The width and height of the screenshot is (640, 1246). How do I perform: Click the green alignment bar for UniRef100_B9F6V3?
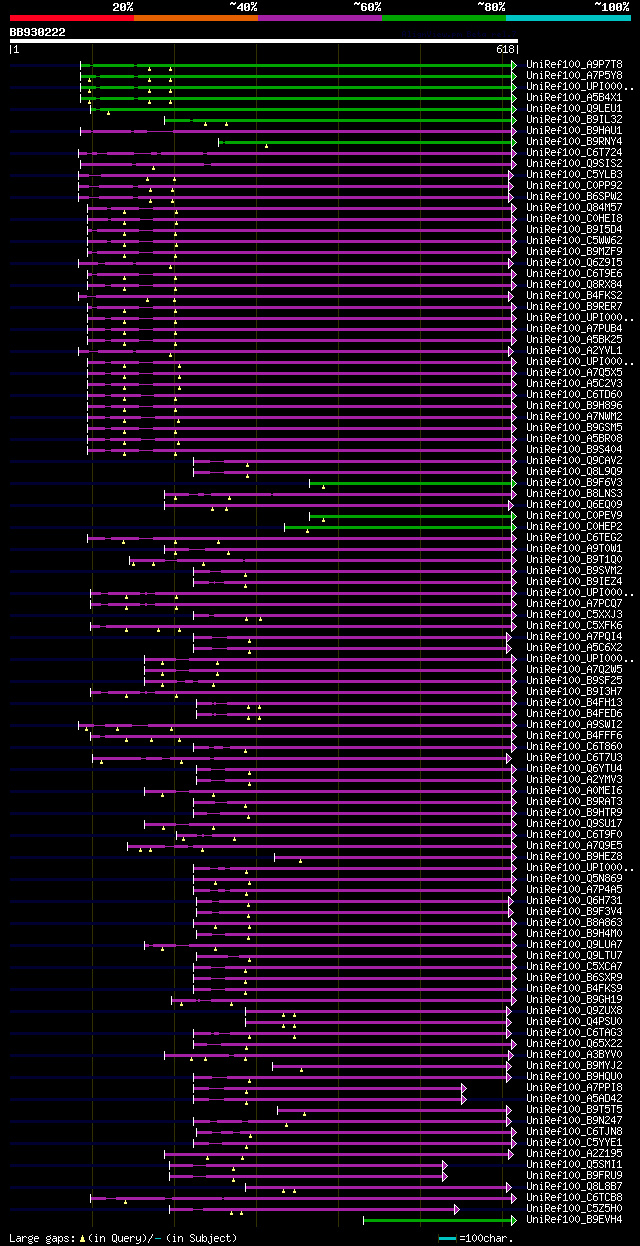[x=413, y=483]
